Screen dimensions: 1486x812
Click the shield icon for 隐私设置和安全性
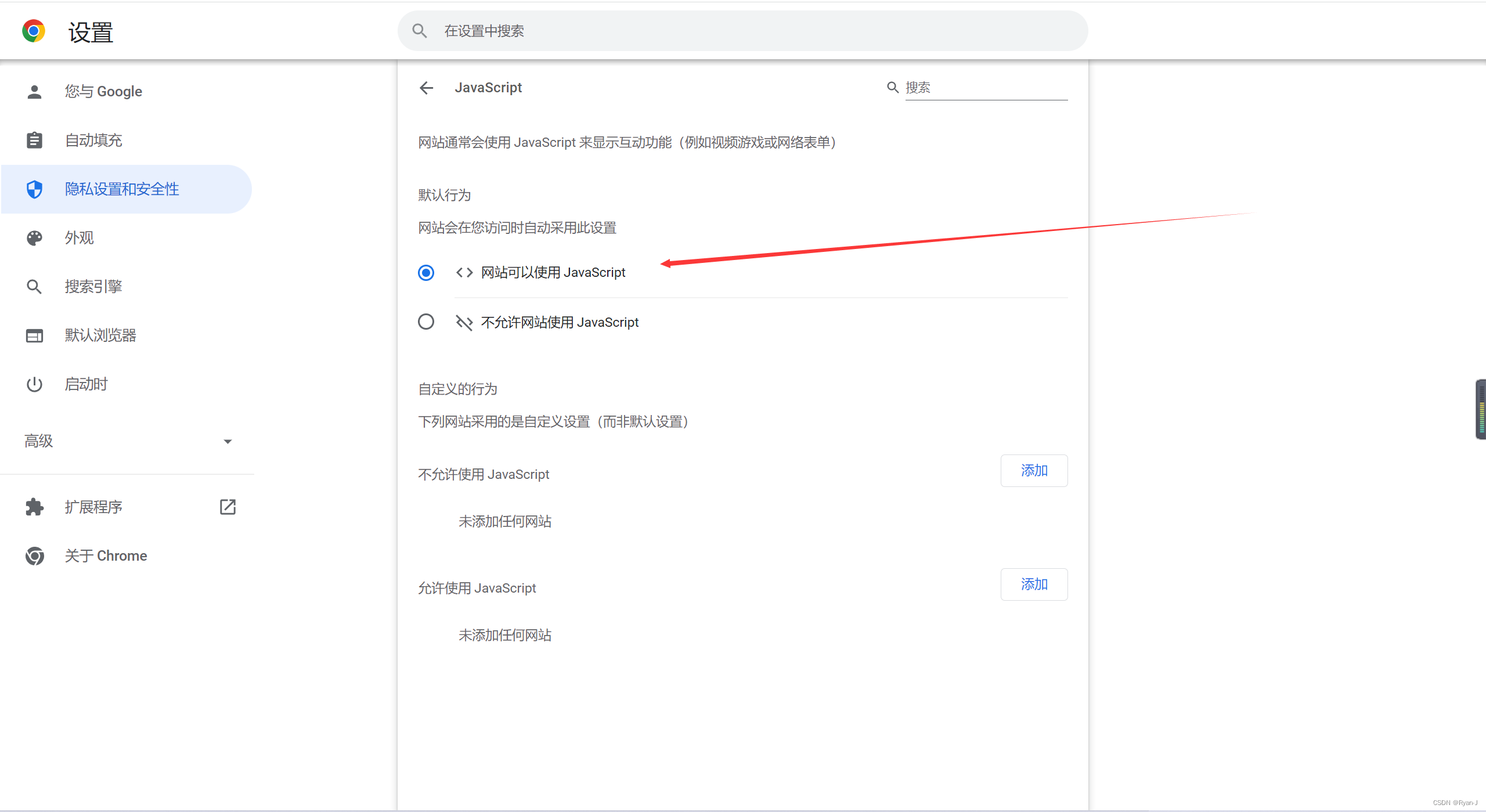[34, 189]
